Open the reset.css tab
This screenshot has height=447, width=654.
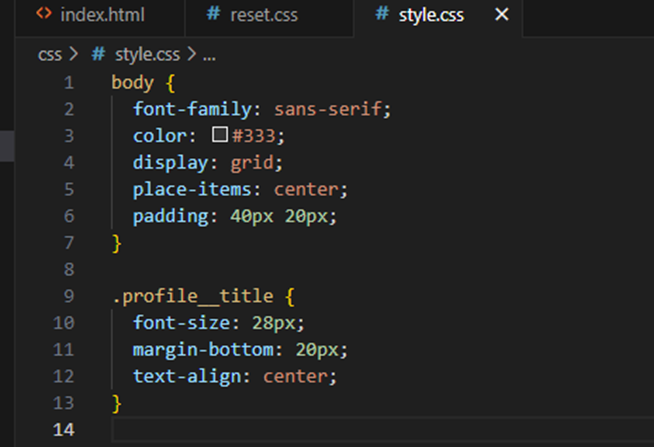262,16
